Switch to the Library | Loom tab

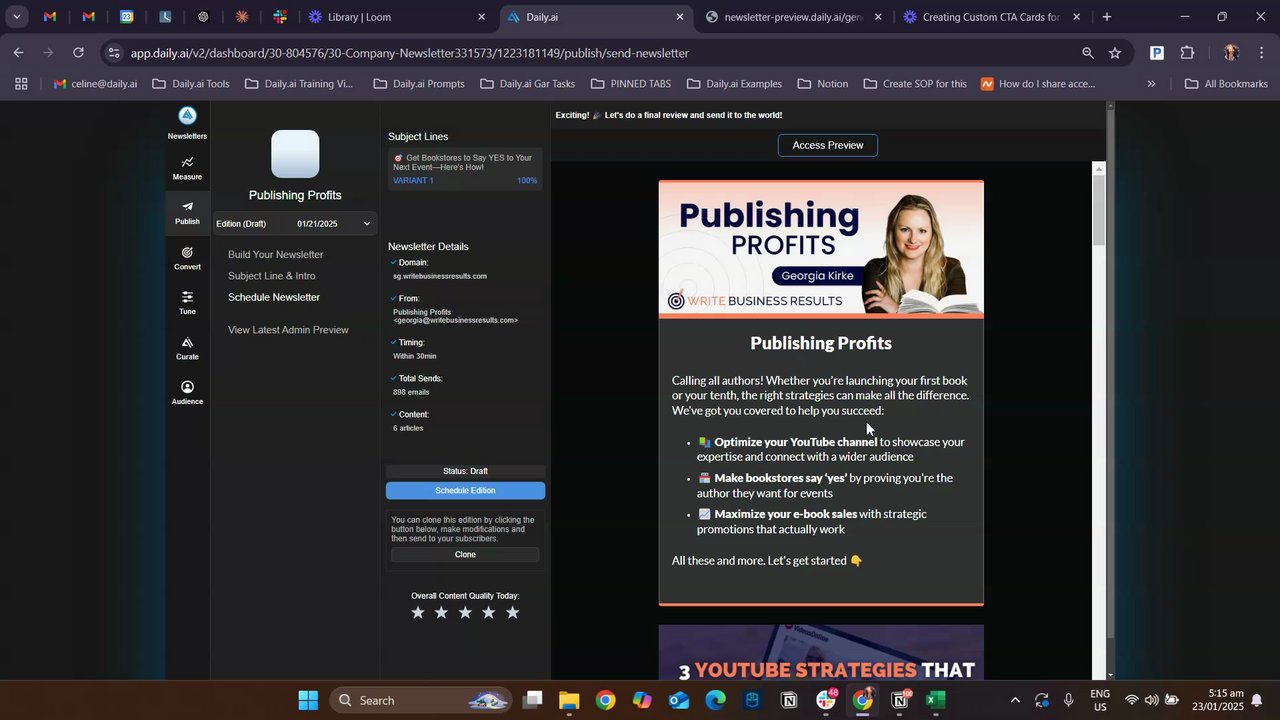[397, 17]
